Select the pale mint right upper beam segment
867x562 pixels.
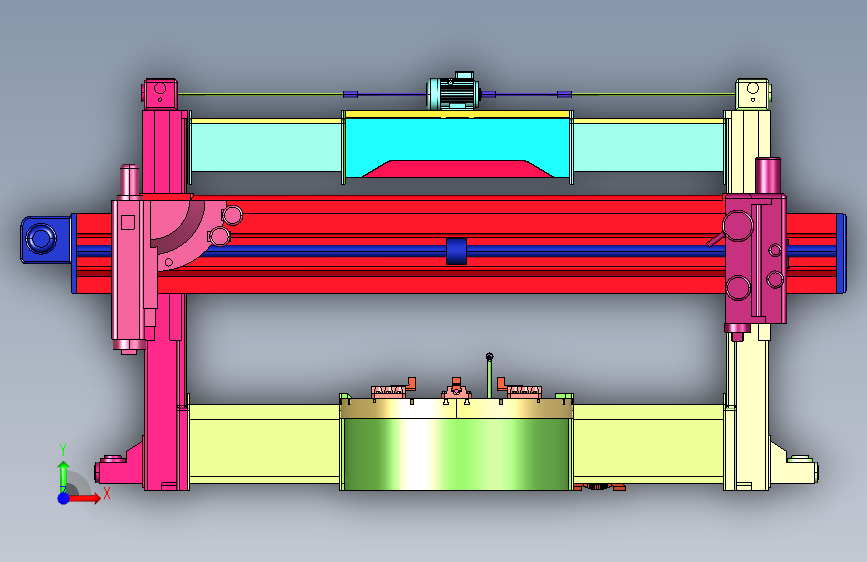(649, 147)
